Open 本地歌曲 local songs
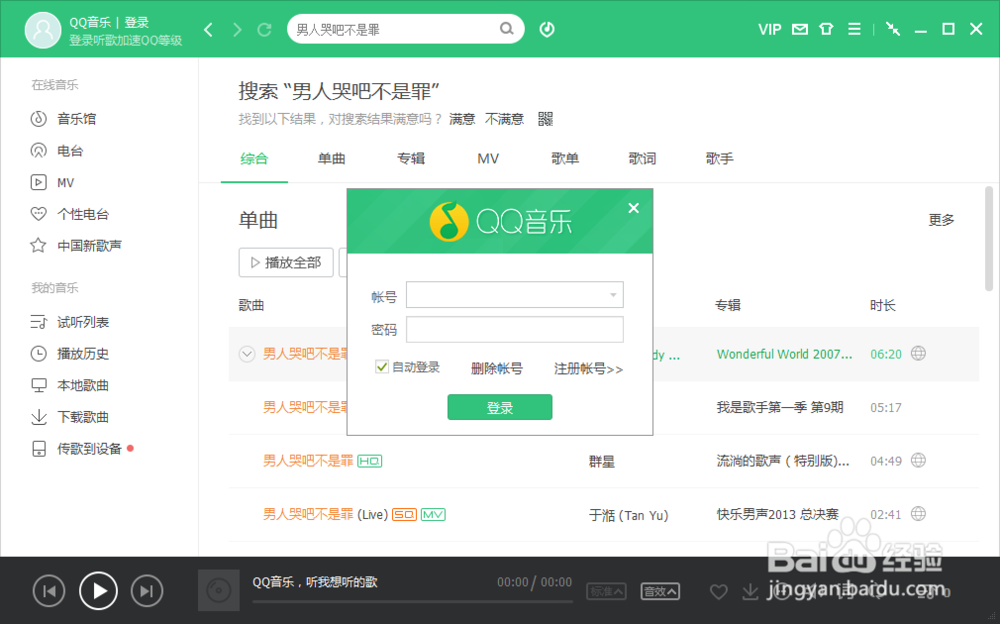Image resolution: width=1000 pixels, height=624 pixels. coord(70,385)
